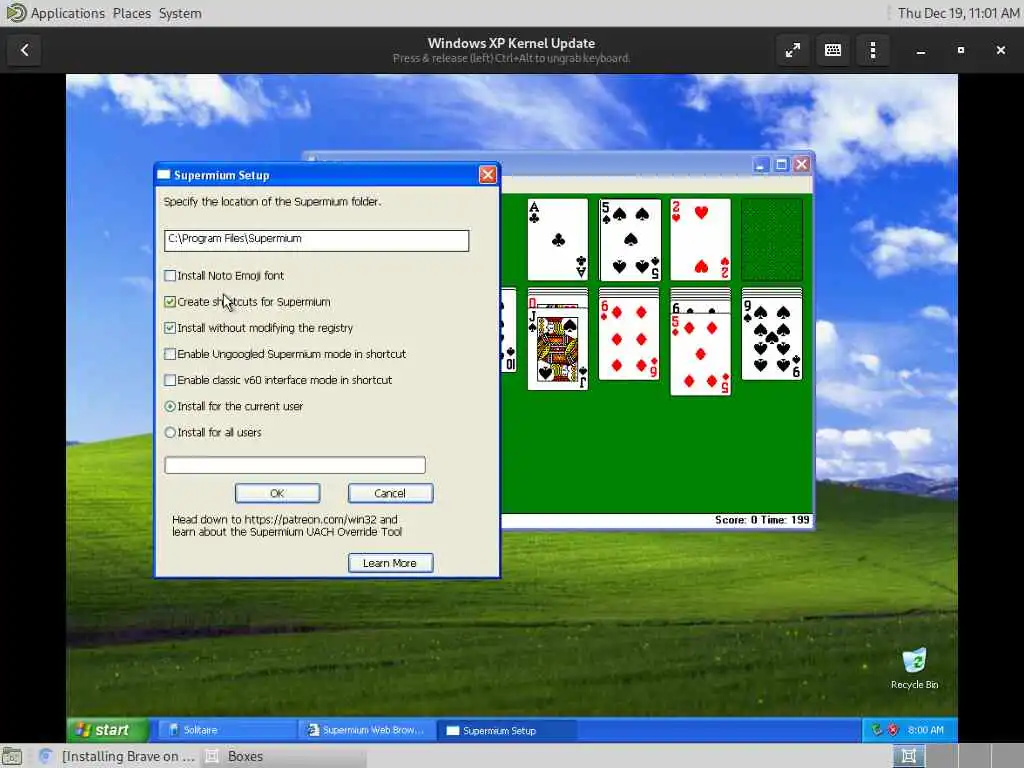The width and height of the screenshot is (1024, 768).
Task: Close the Boxes window
Action: pos(1000,50)
